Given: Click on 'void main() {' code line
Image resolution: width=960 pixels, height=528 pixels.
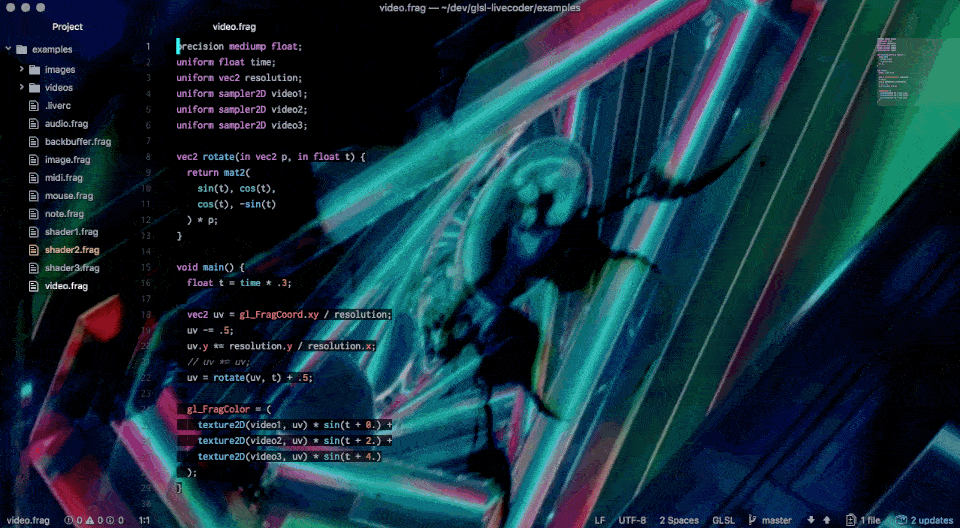Looking at the screenshot, I should [211, 267].
